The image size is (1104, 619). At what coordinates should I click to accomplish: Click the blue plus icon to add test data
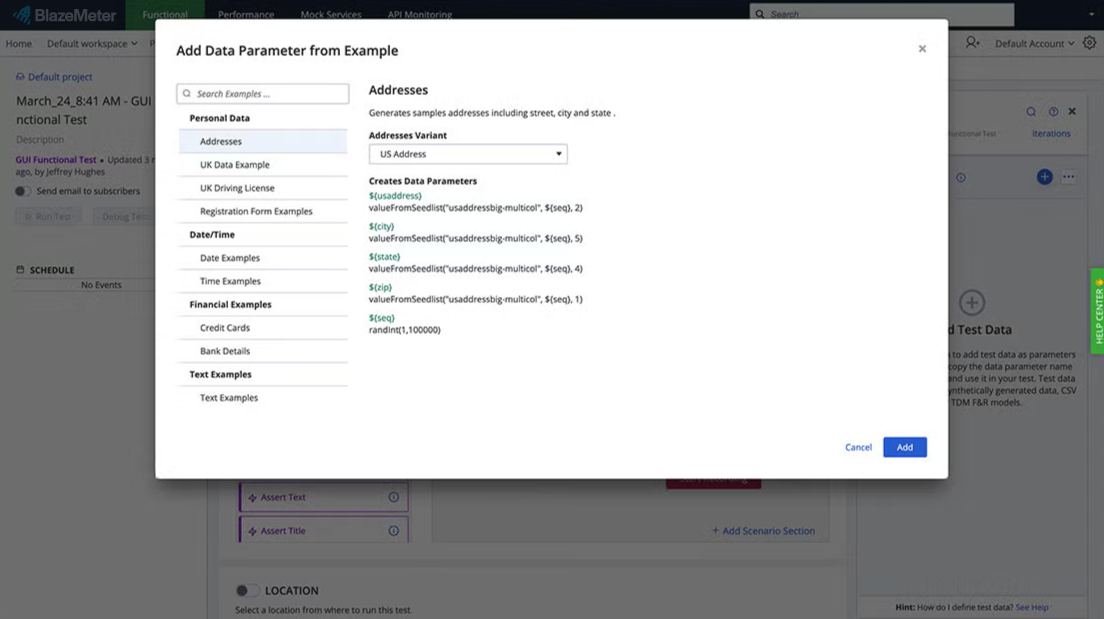click(1045, 177)
